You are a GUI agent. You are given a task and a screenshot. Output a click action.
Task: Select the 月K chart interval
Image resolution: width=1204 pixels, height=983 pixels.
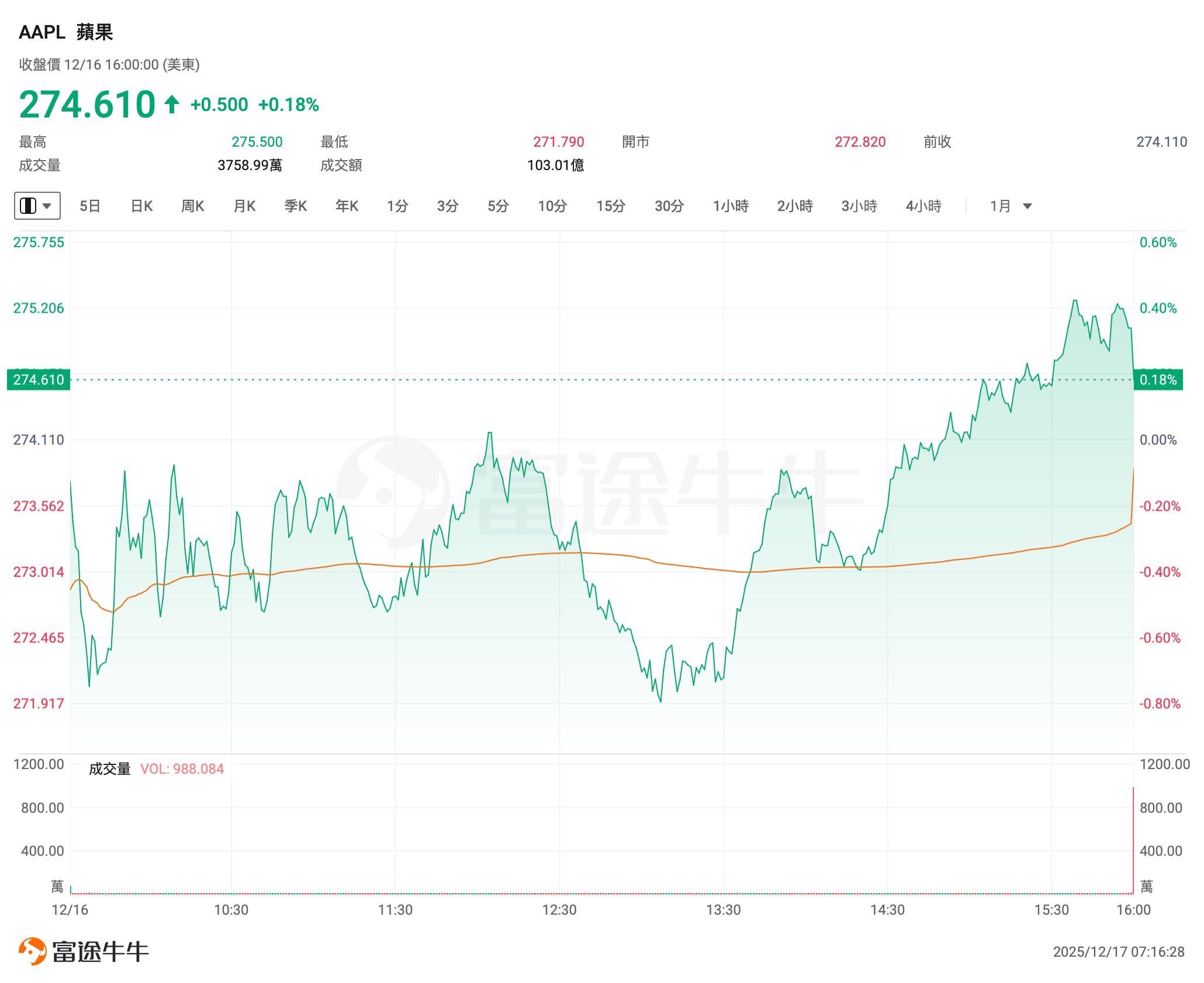click(x=244, y=206)
